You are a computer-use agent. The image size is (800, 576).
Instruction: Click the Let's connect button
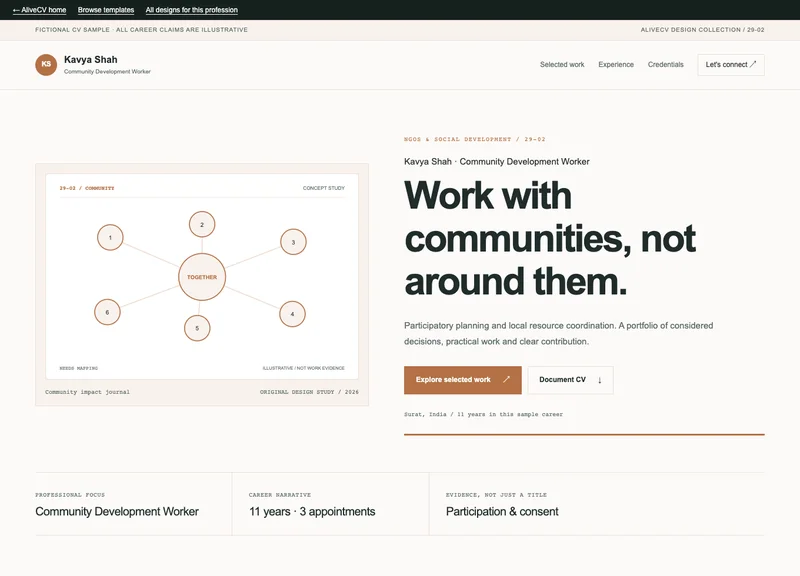tap(731, 65)
